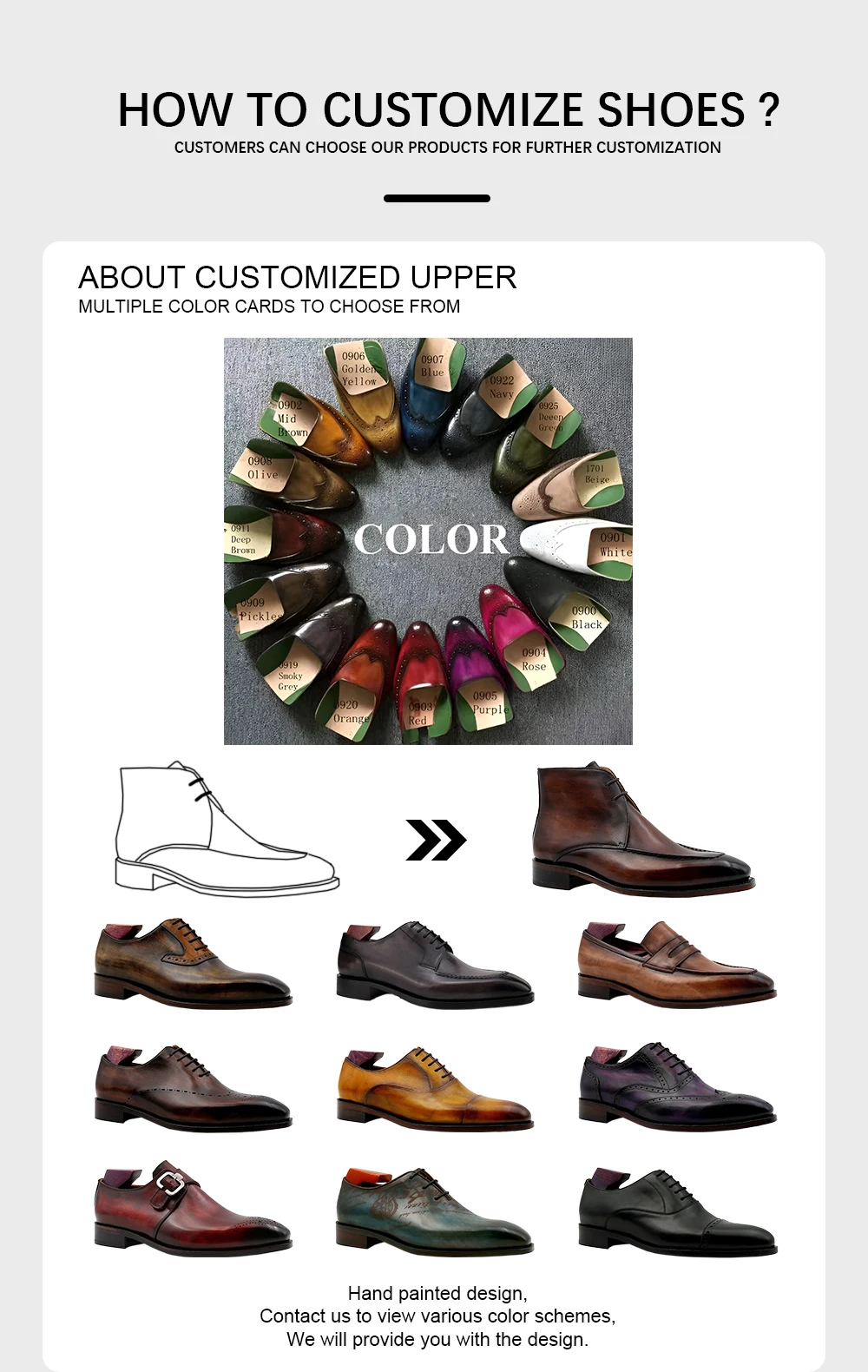
Task: Choose the purple wingtip brogue shoe
Action: coord(676,1086)
